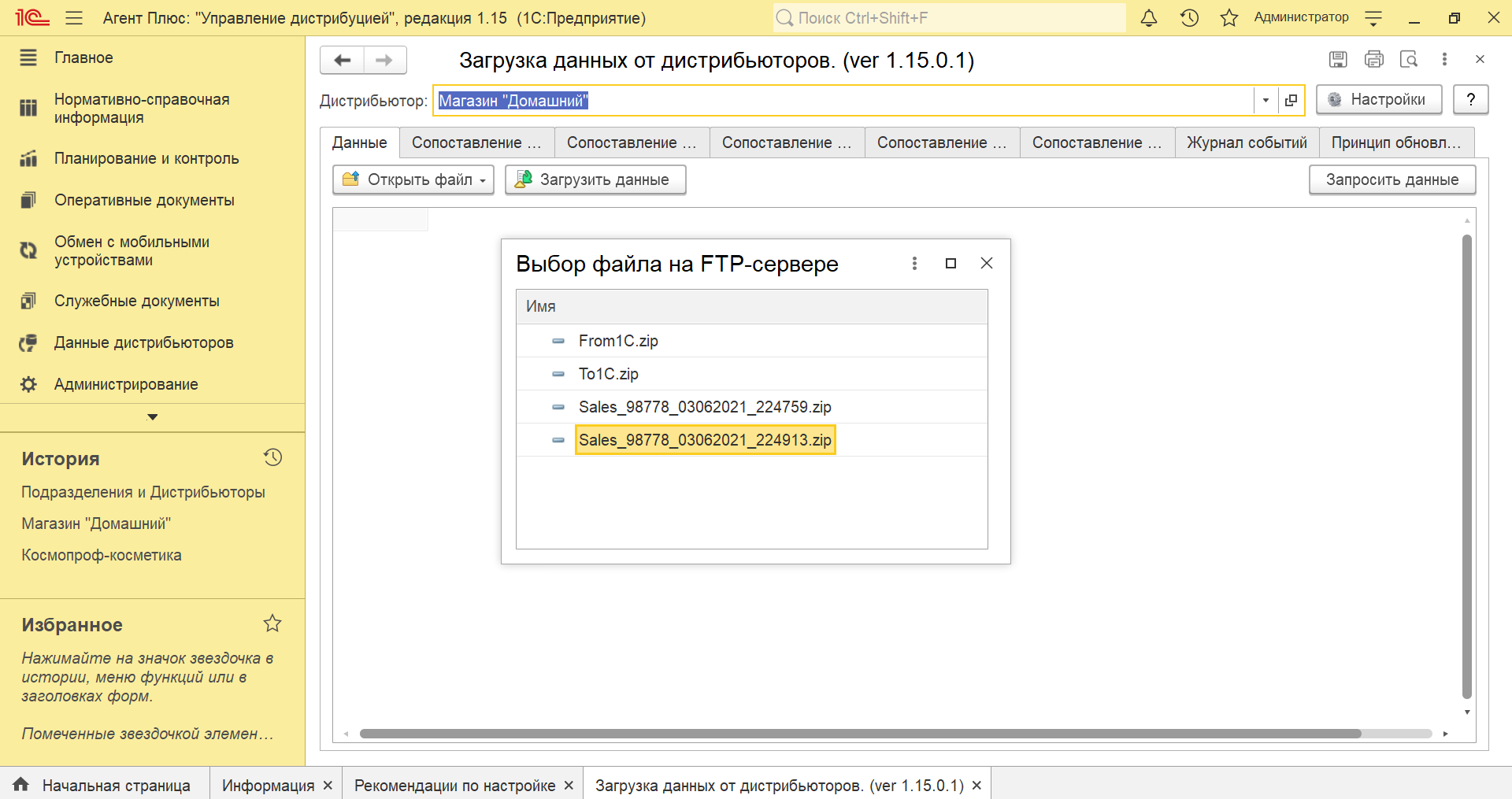1512x799 pixels.
Task: Select Sales_98778_03062021_224913.zip file
Action: [x=752, y=440]
